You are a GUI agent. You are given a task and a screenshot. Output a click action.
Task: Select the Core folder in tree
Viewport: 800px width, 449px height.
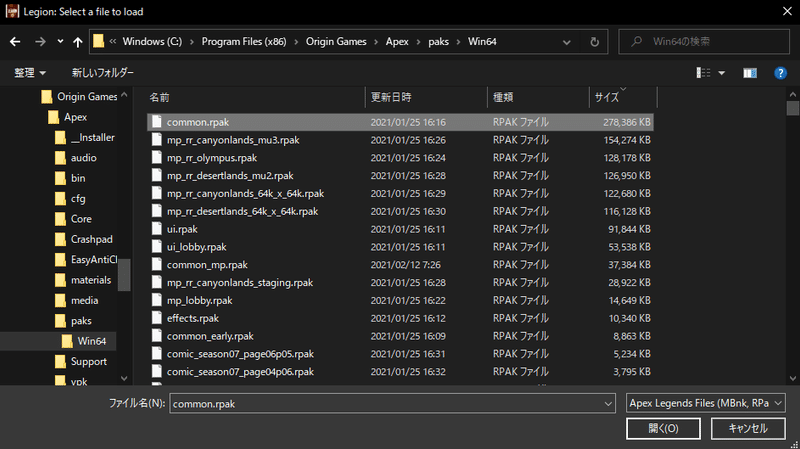click(x=73, y=219)
